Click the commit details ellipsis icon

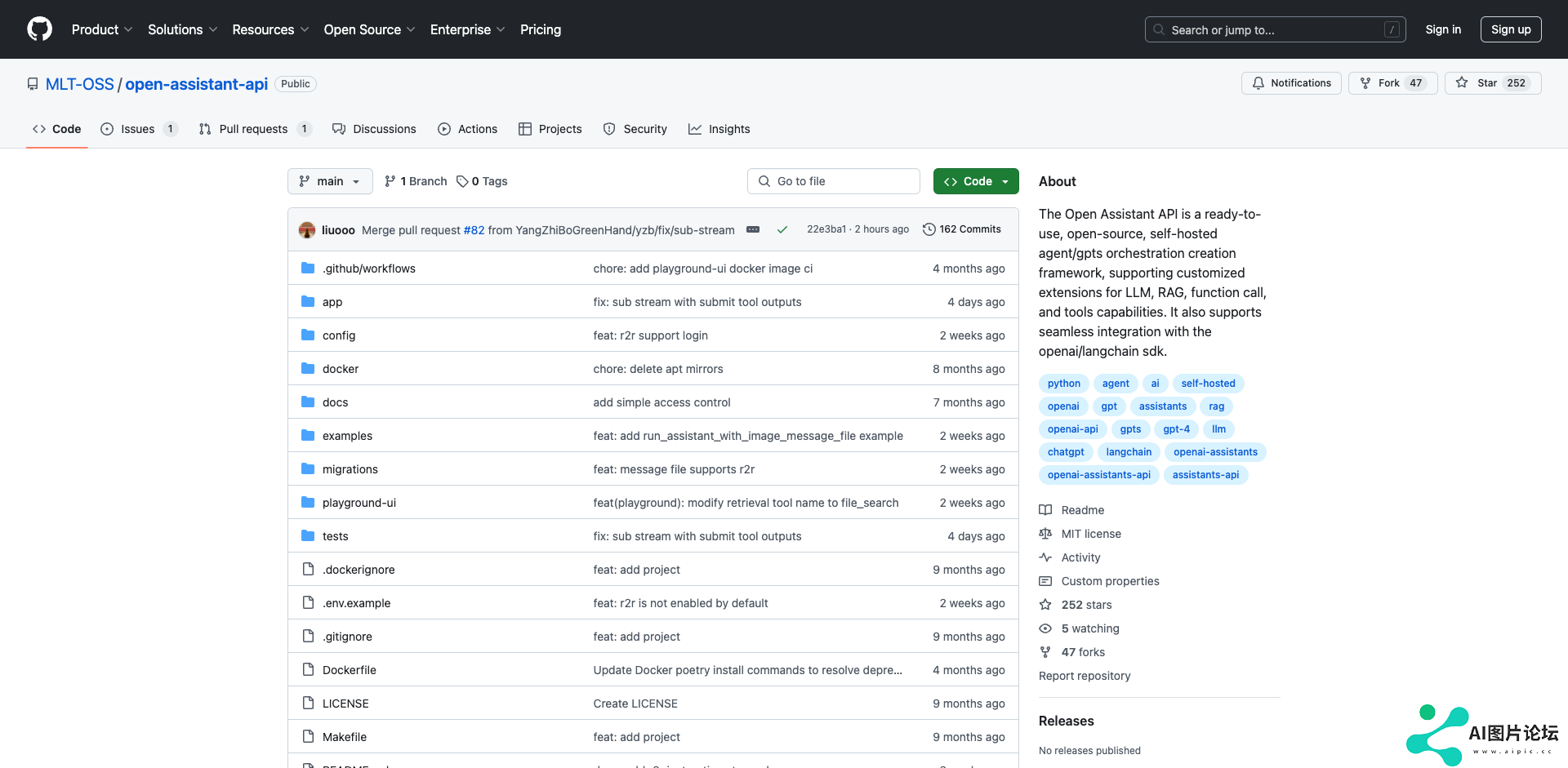753,230
